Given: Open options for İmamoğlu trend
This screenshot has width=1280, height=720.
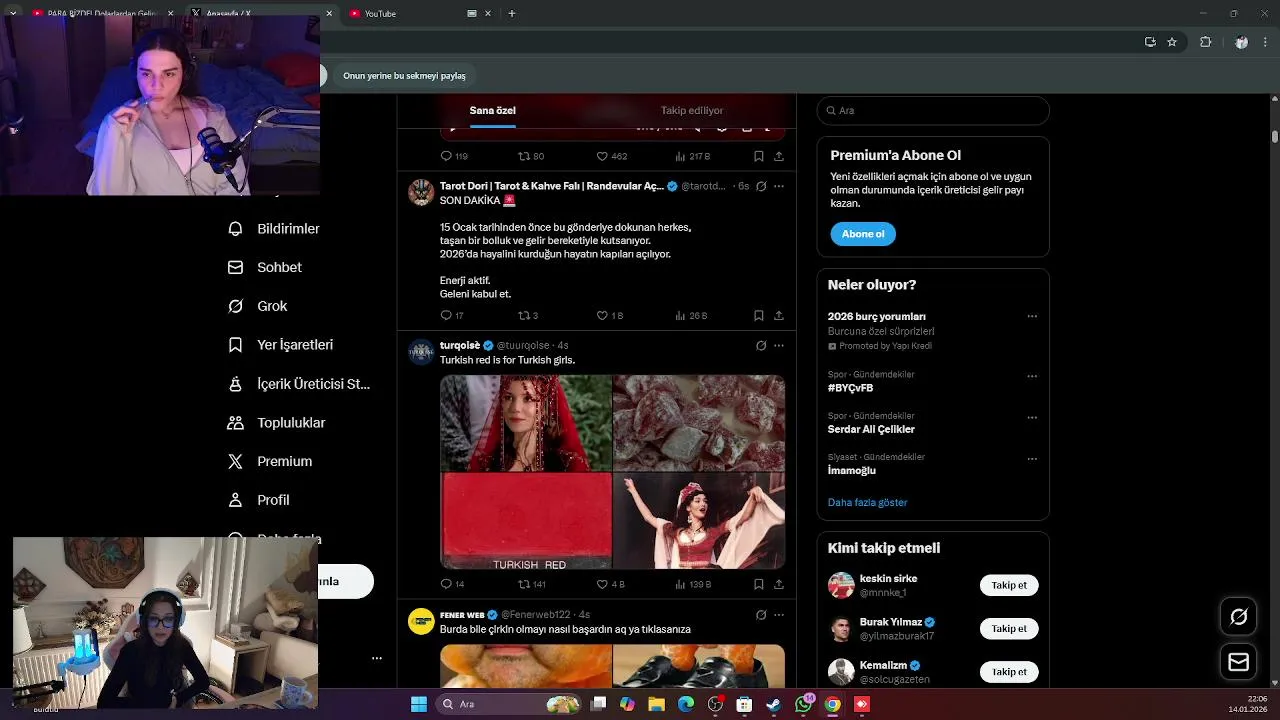Looking at the screenshot, I should pyautogui.click(x=1032, y=459).
